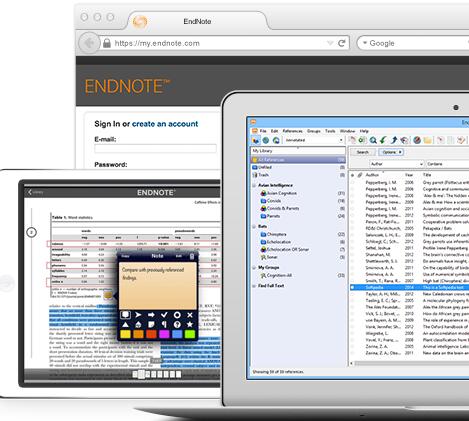Open the Contains comparison dropdown
469x421 pixels.
[447, 164]
